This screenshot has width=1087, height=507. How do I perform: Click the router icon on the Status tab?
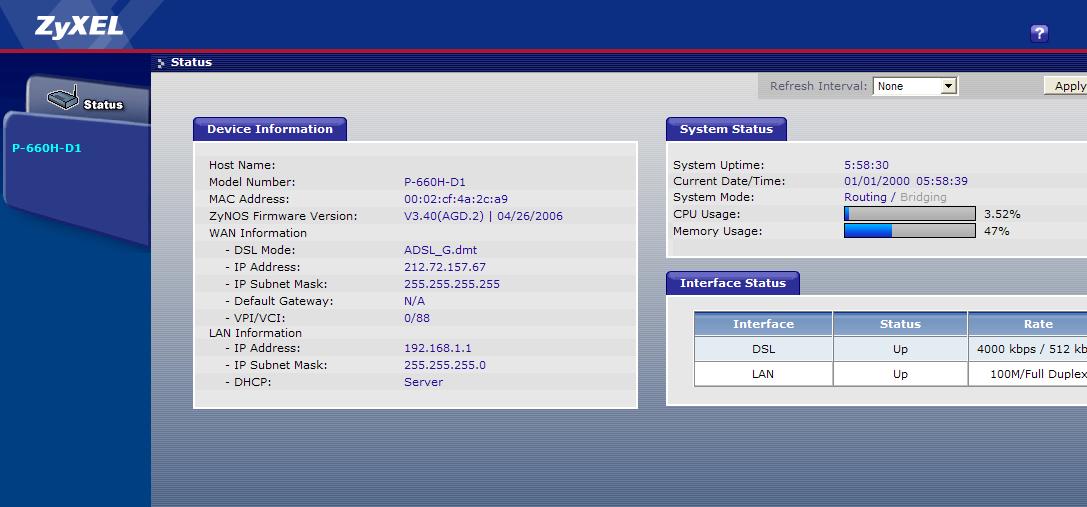point(63,98)
